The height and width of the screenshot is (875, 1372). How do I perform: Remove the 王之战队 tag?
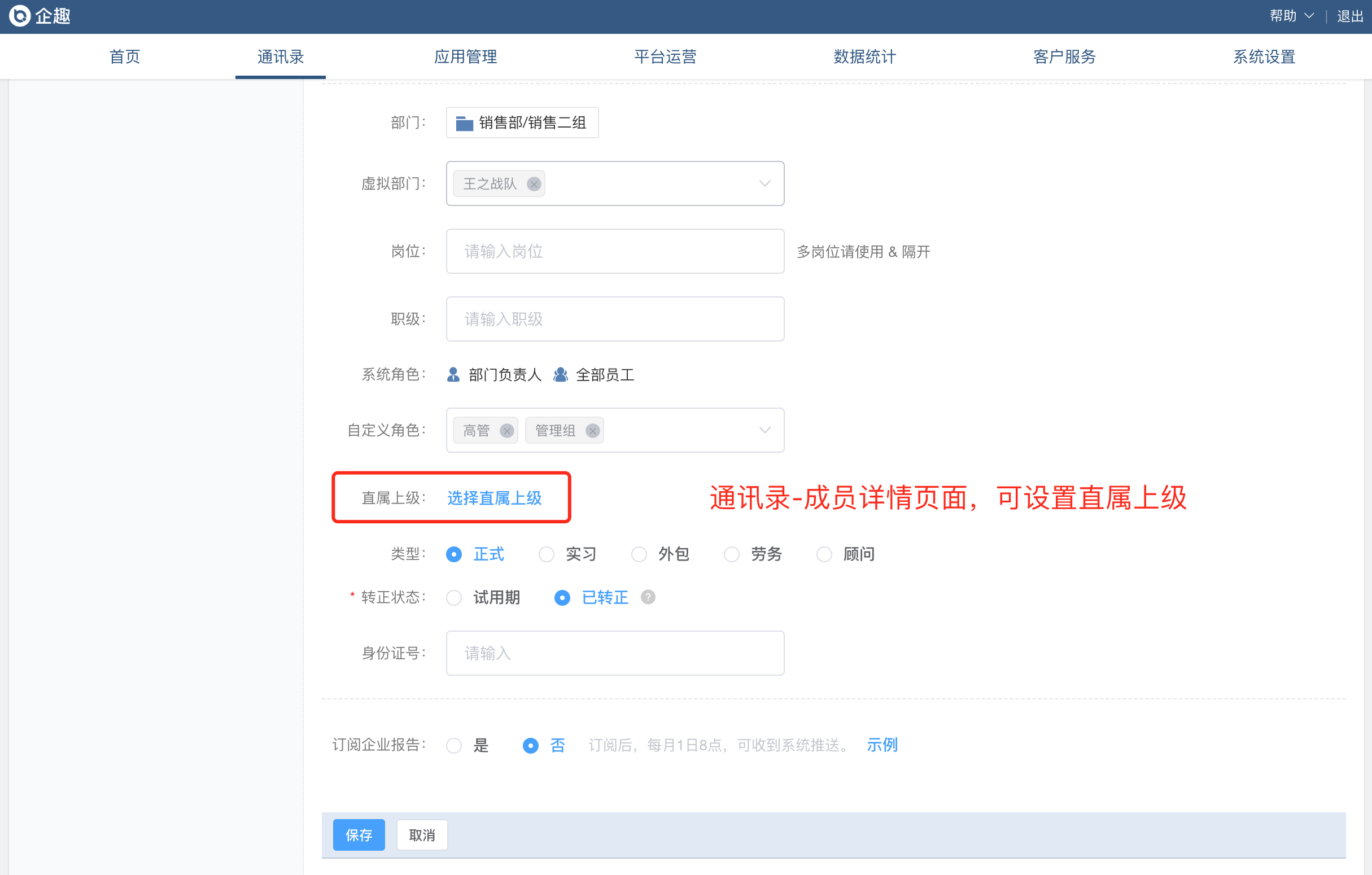534,184
